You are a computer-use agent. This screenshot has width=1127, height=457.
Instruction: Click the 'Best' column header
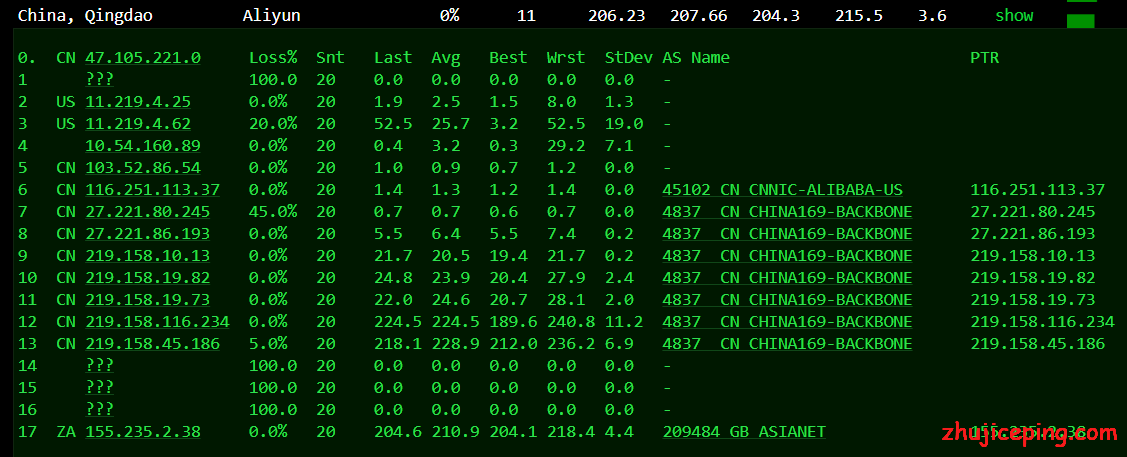[x=508, y=57]
